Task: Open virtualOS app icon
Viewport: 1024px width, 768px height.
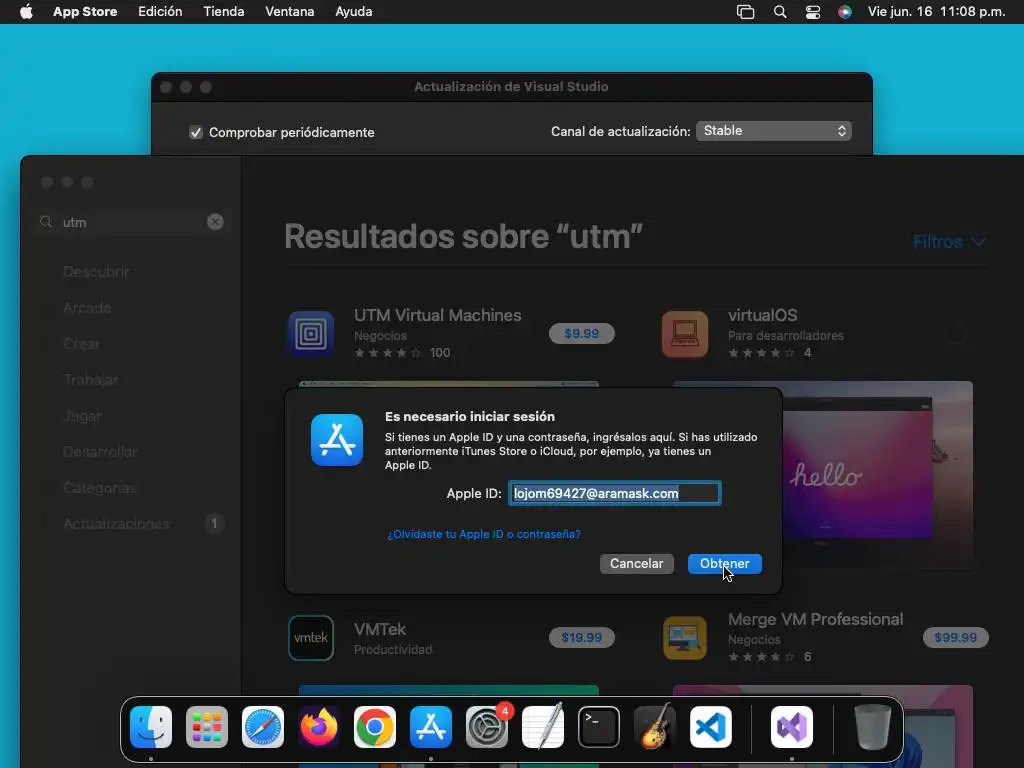Action: click(x=684, y=334)
